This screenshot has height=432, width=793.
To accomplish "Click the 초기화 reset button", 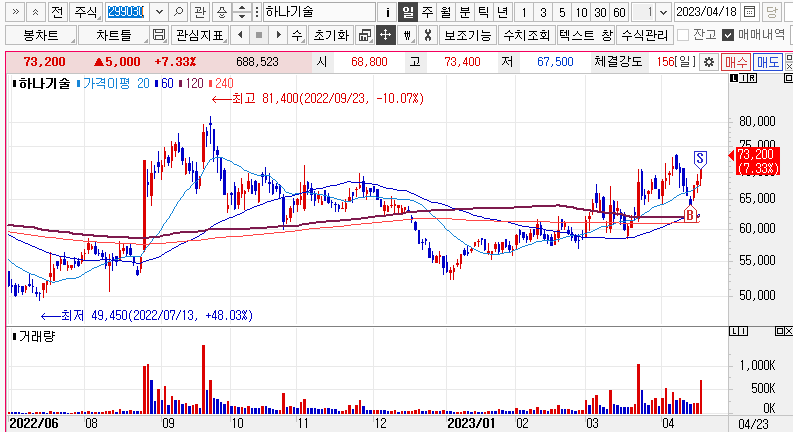I will 331,35.
